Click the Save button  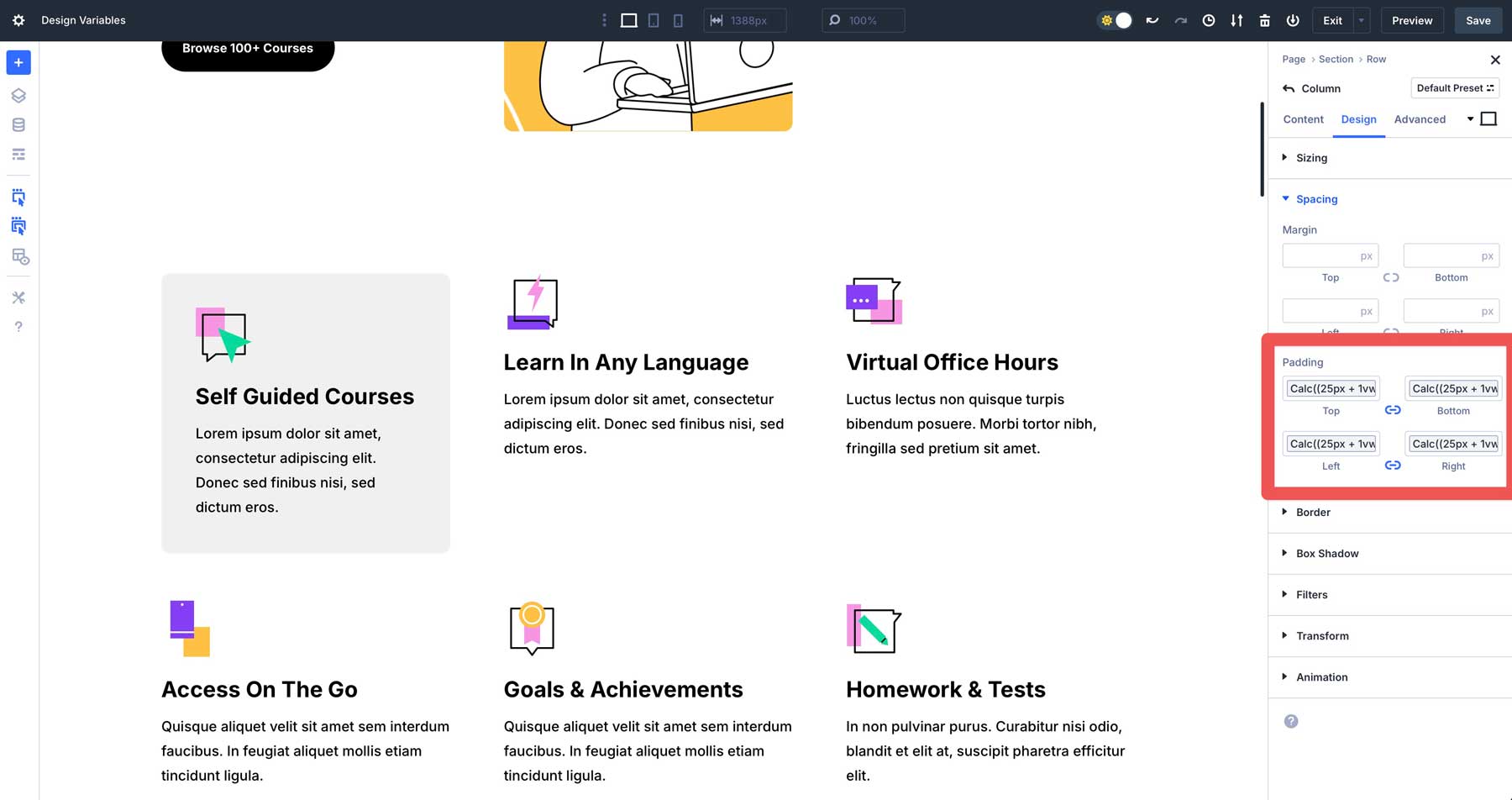pyautogui.click(x=1478, y=19)
